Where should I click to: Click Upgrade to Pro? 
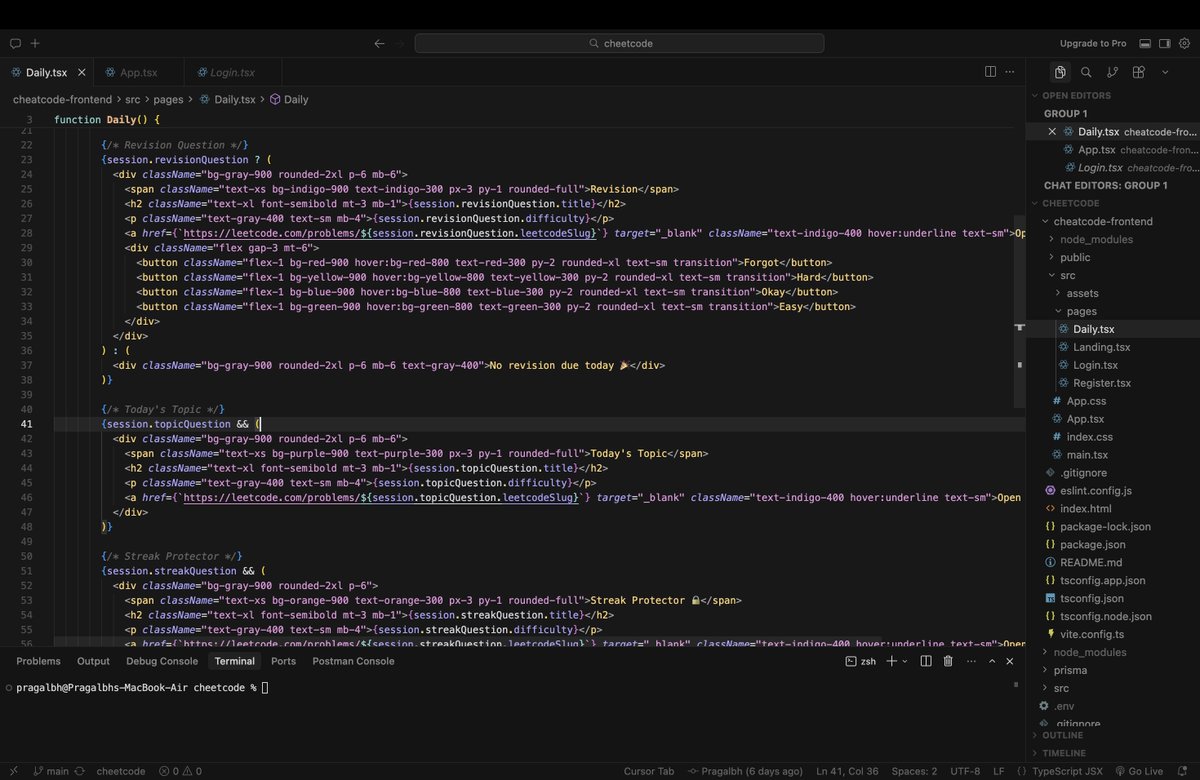tap(1093, 43)
